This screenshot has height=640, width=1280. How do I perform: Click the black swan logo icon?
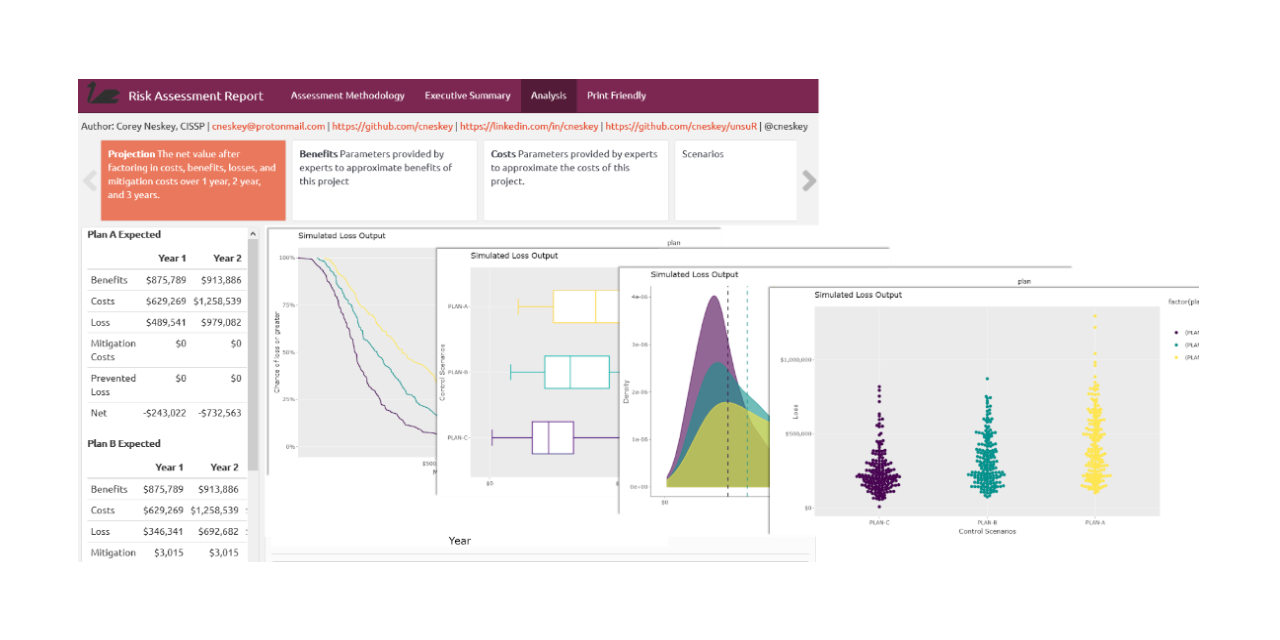pyautogui.click(x=102, y=95)
